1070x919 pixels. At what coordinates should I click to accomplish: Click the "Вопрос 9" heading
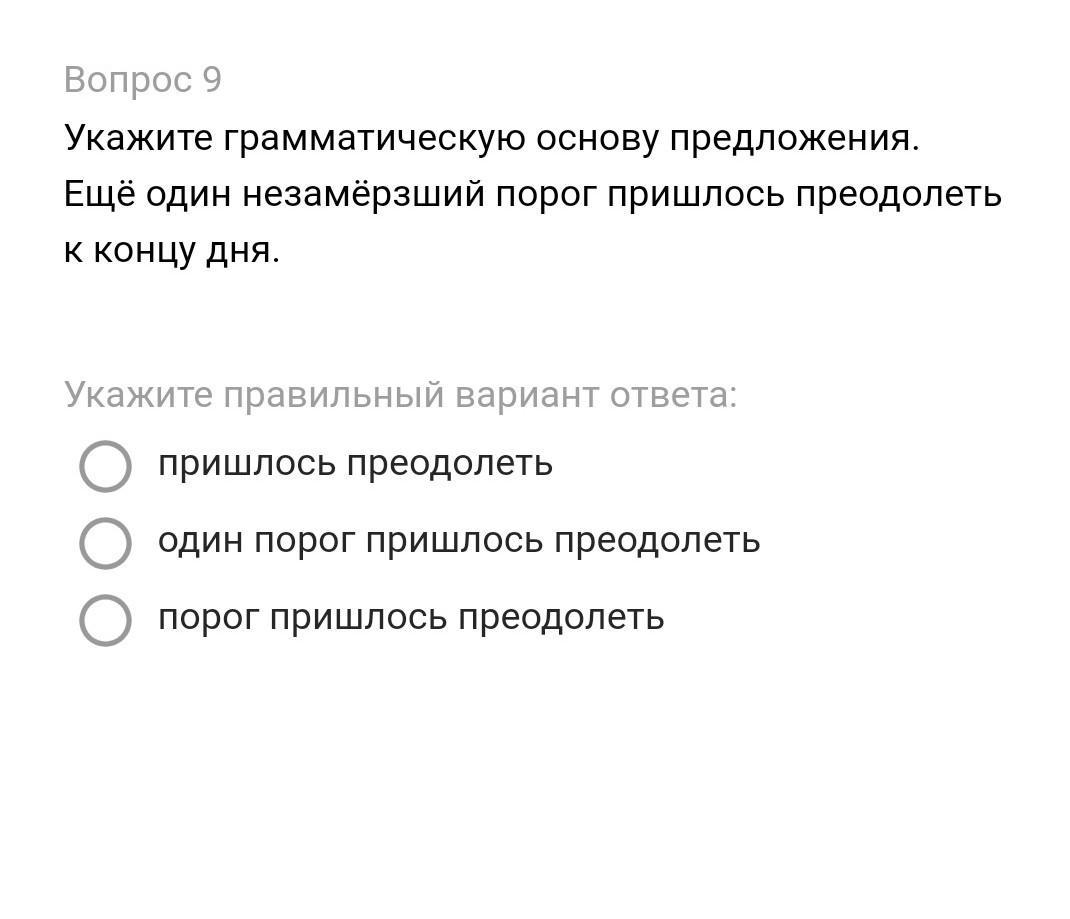coord(142,80)
